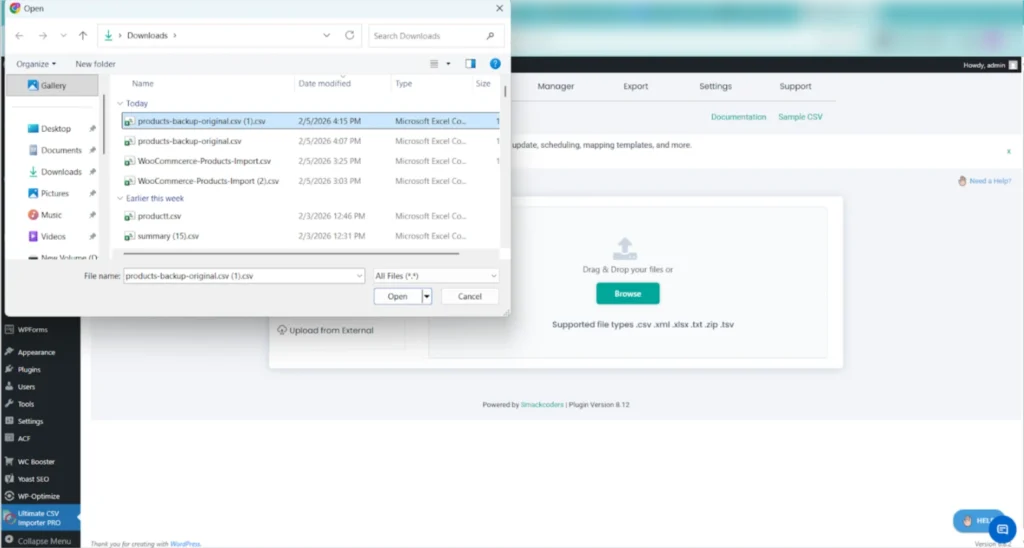Refresh the Downloads folder listing
Image resolution: width=1024 pixels, height=548 pixels.
(x=349, y=35)
